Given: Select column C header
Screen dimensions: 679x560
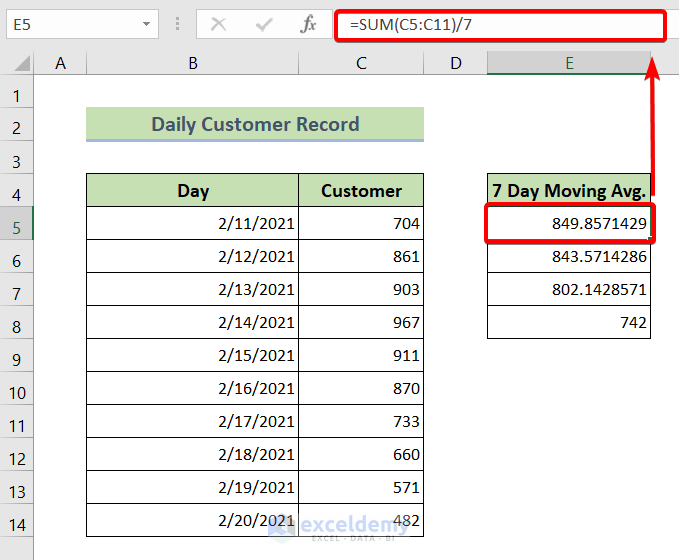Looking at the screenshot, I should click(361, 63).
